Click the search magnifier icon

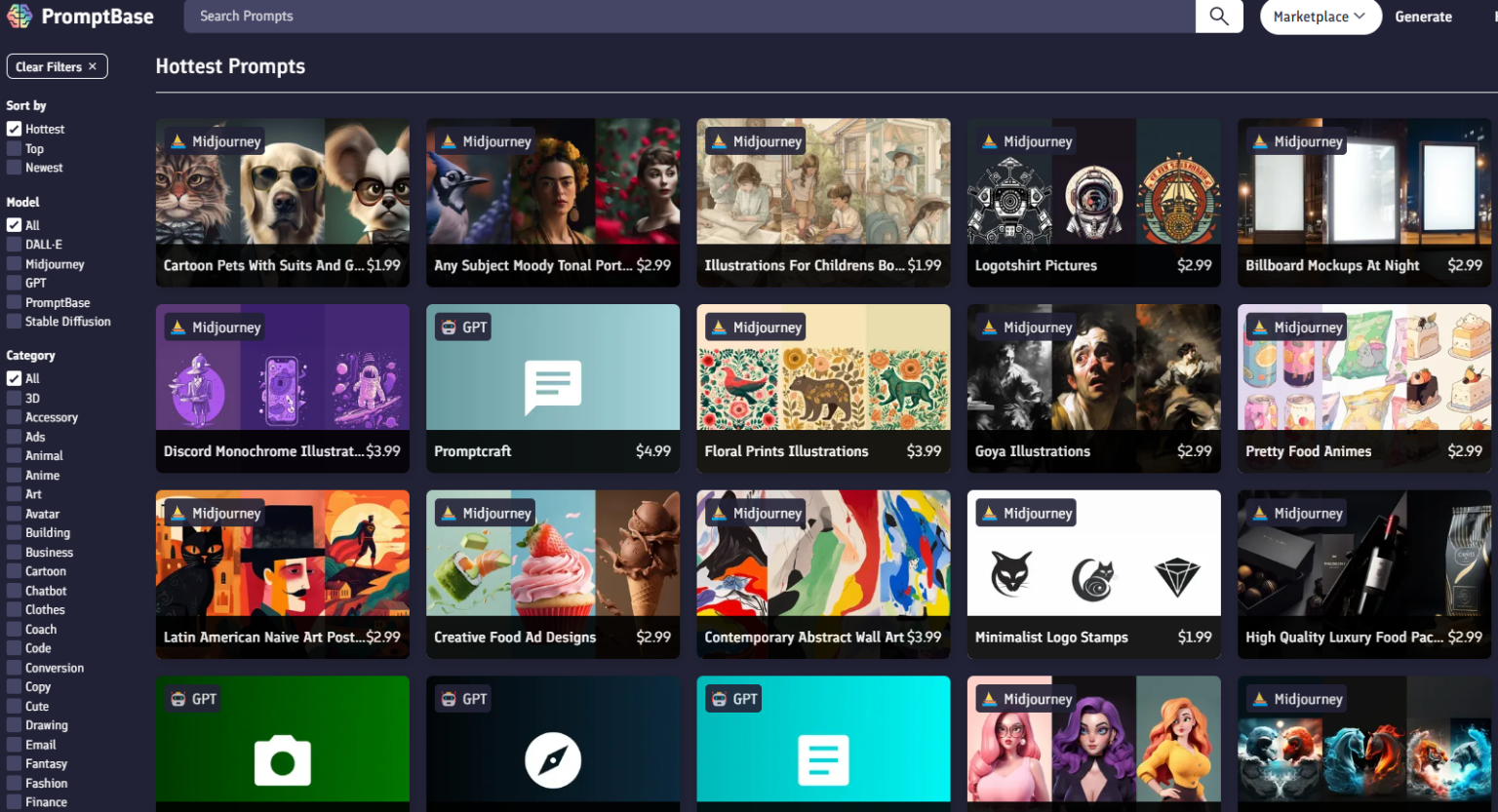[1218, 17]
